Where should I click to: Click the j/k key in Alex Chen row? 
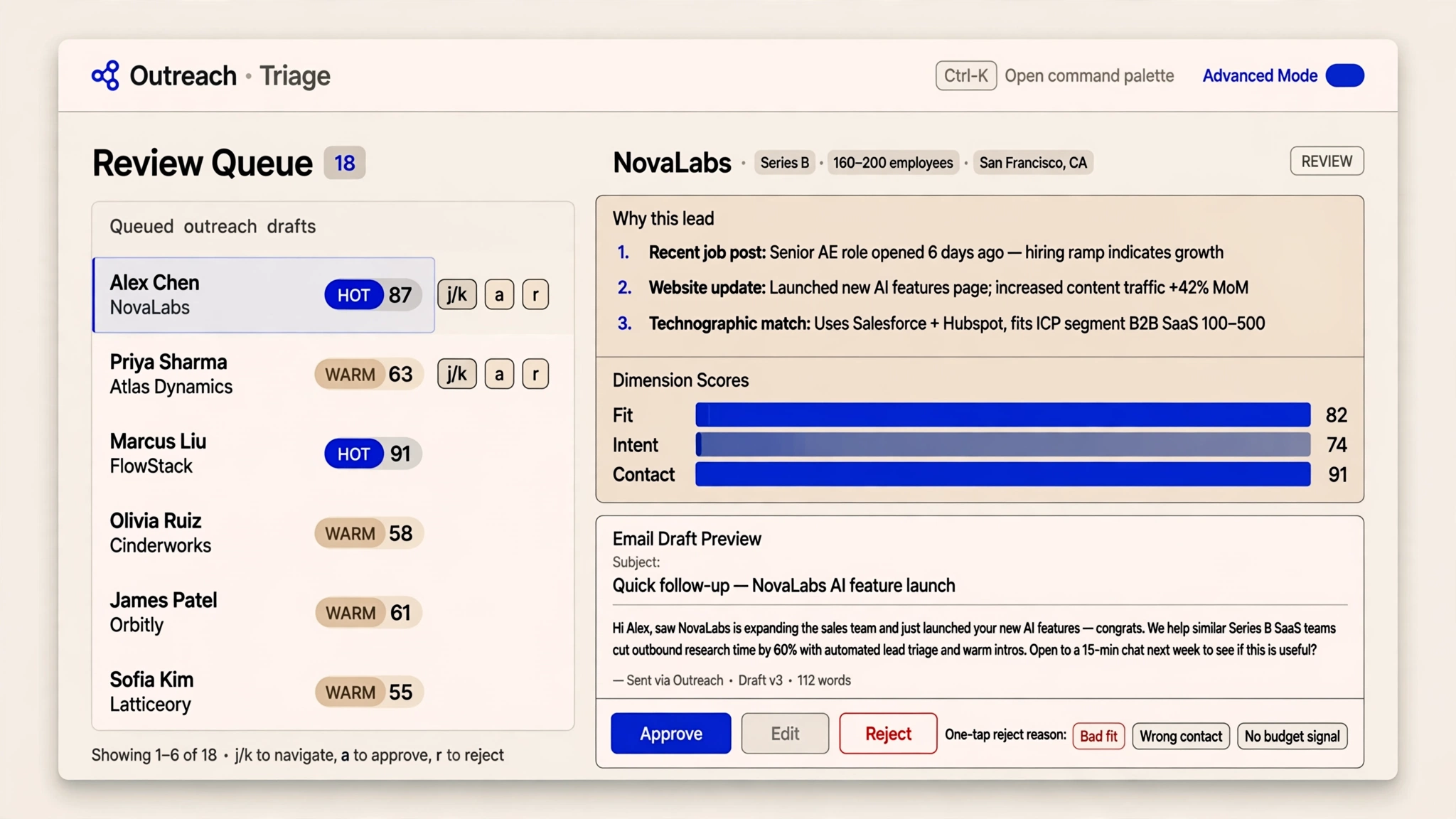(456, 294)
